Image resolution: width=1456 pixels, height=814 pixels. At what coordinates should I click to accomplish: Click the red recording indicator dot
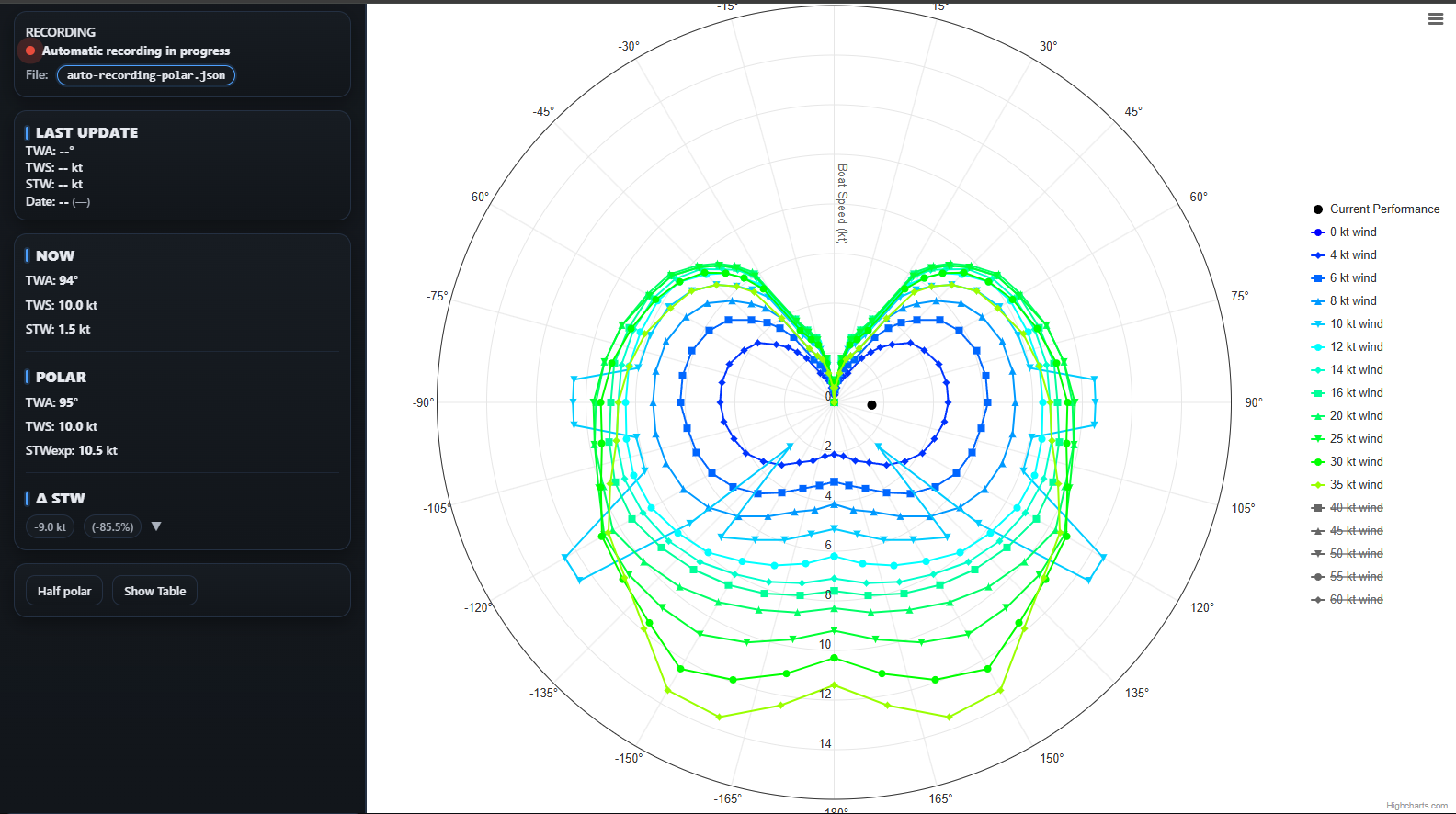(30, 51)
